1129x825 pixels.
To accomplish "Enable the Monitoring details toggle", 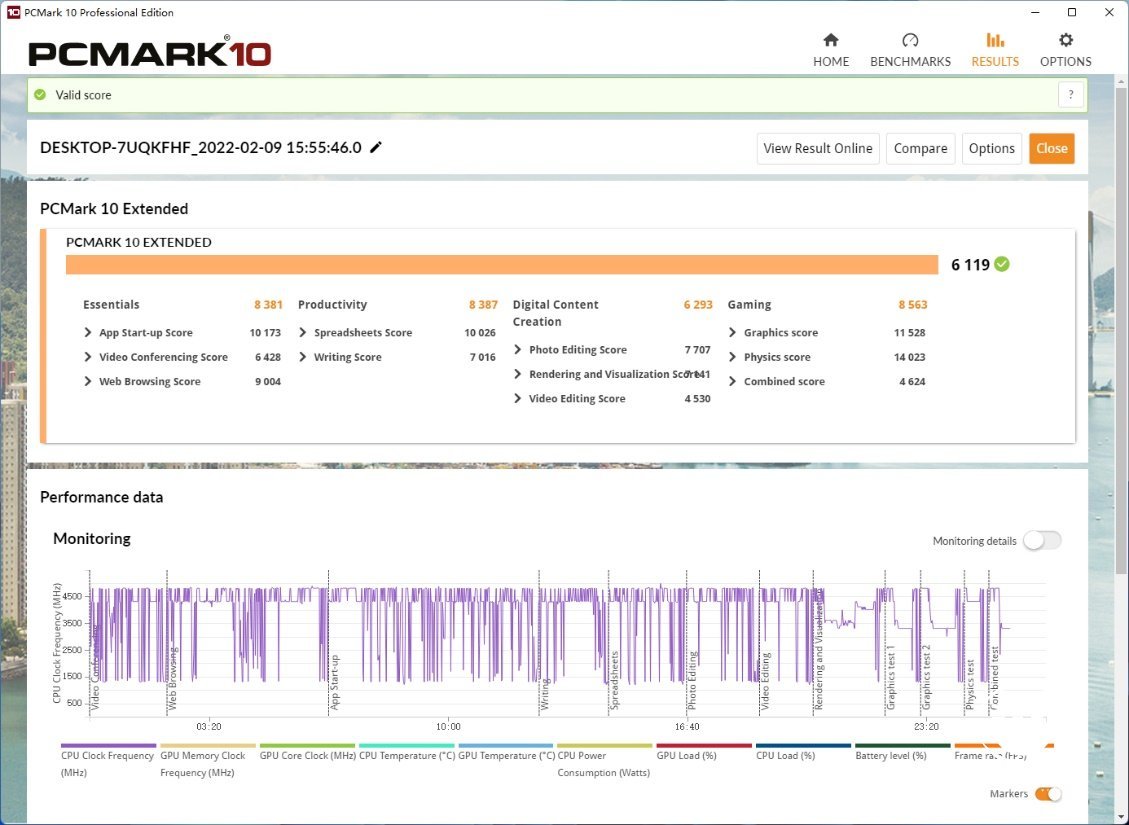I will tap(1042, 541).
